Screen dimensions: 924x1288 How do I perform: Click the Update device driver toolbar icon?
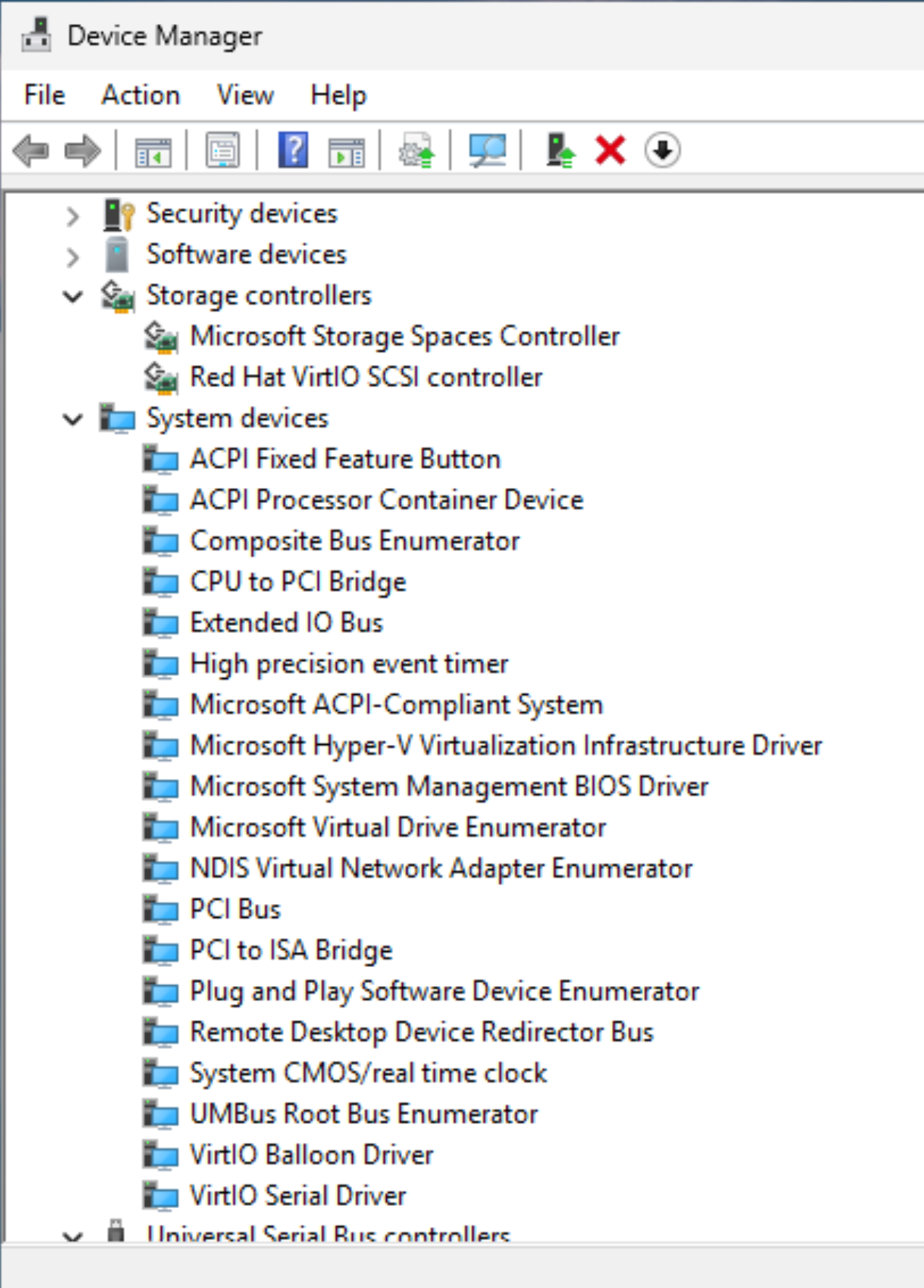[x=417, y=150]
